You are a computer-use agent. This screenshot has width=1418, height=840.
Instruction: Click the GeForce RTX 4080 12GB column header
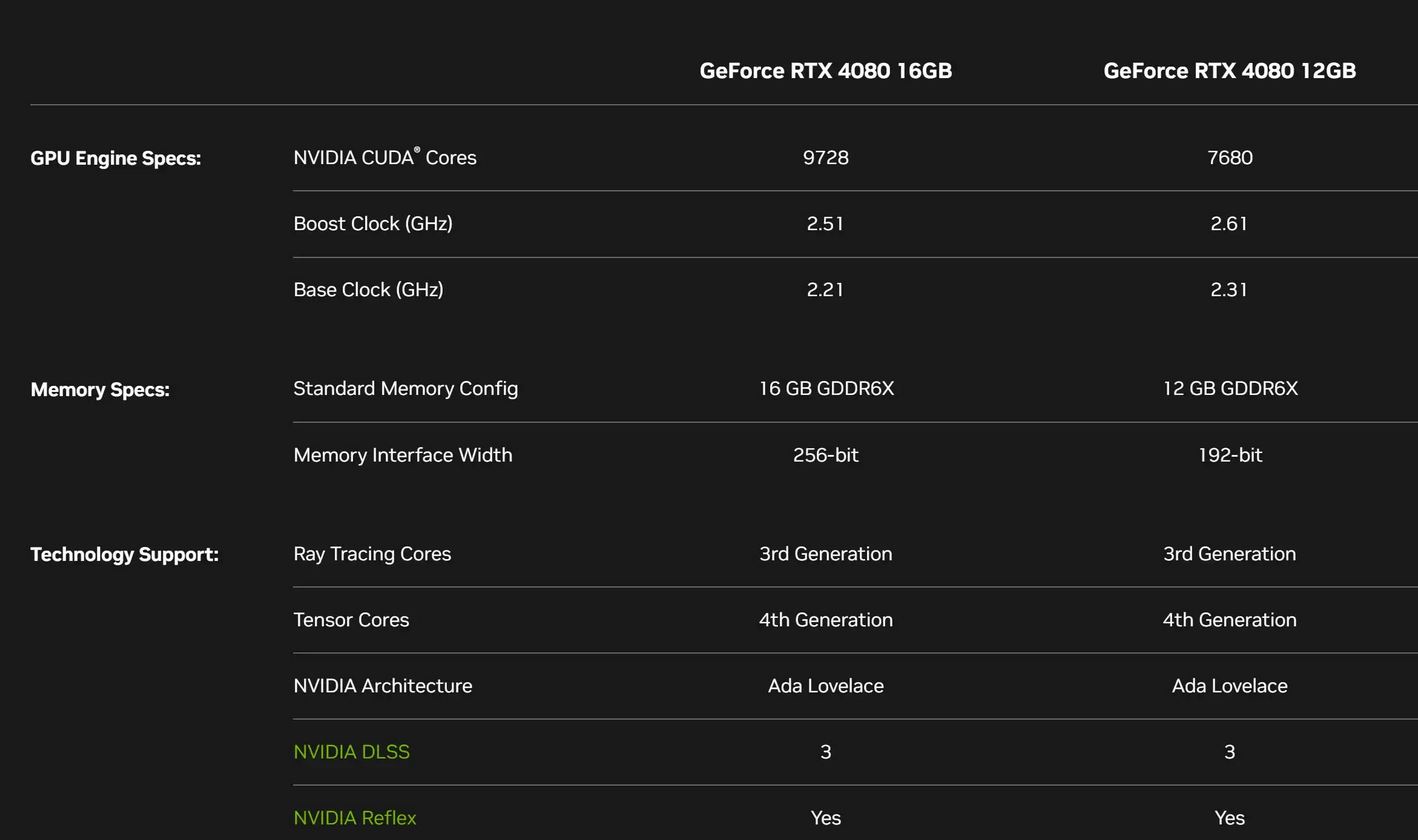[x=1229, y=71]
